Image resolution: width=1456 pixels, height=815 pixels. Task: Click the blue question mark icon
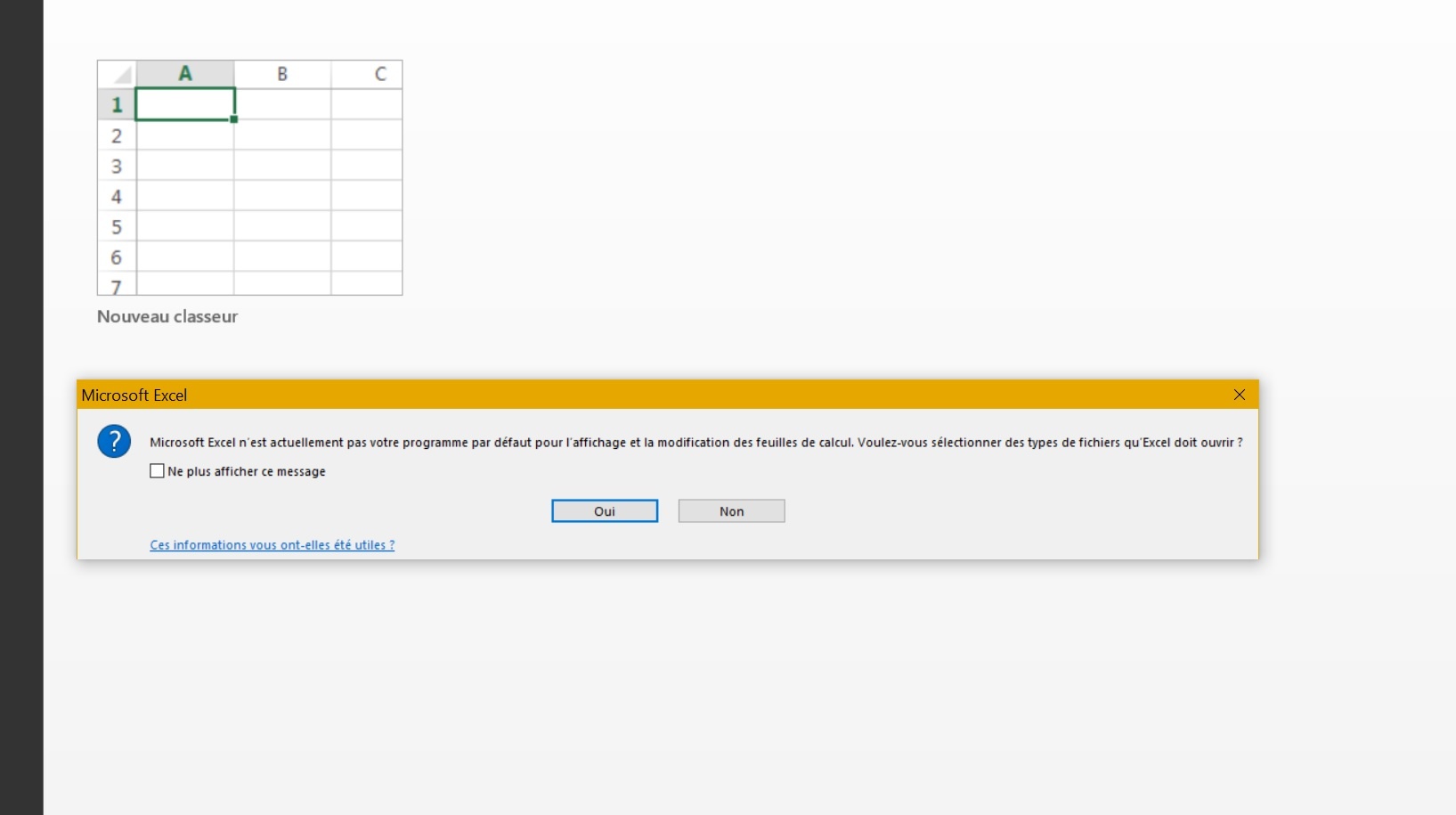tap(114, 441)
